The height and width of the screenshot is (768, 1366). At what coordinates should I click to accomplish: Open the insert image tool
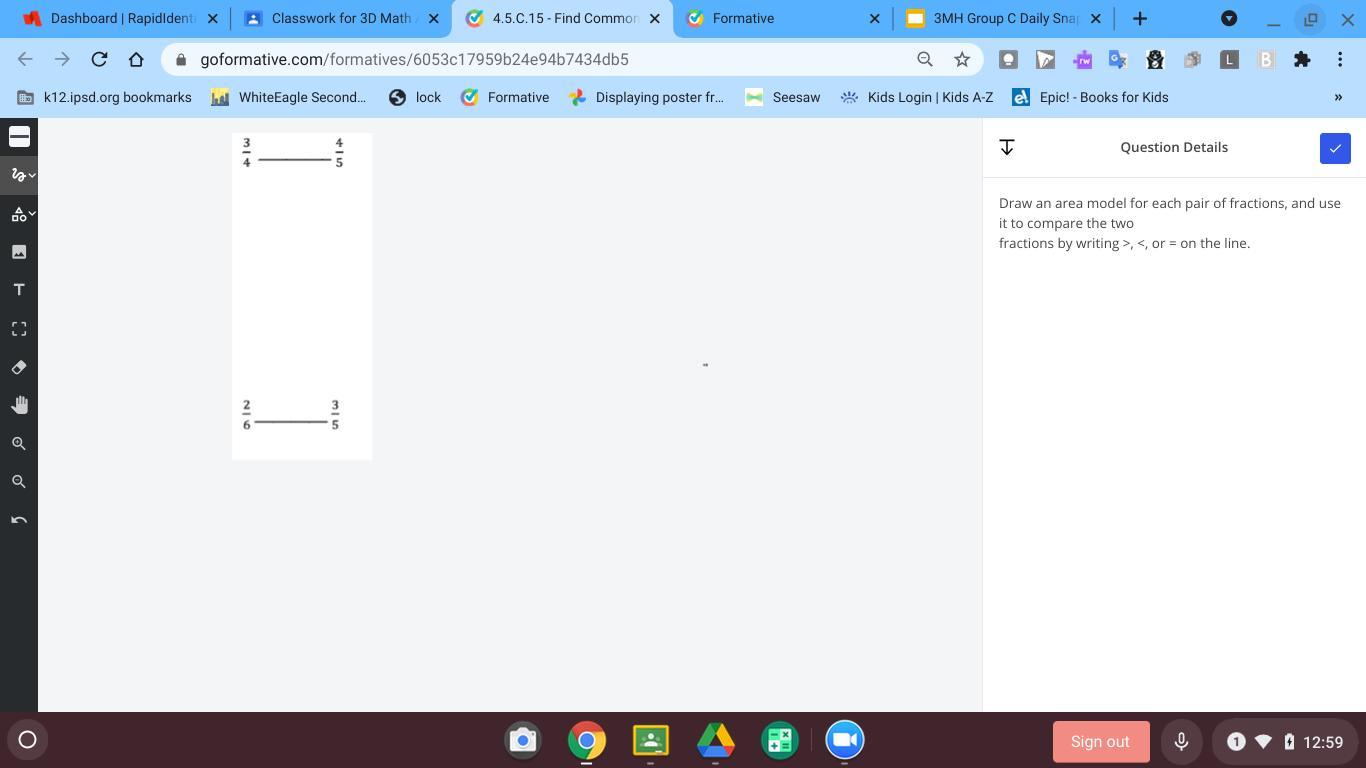click(19, 252)
